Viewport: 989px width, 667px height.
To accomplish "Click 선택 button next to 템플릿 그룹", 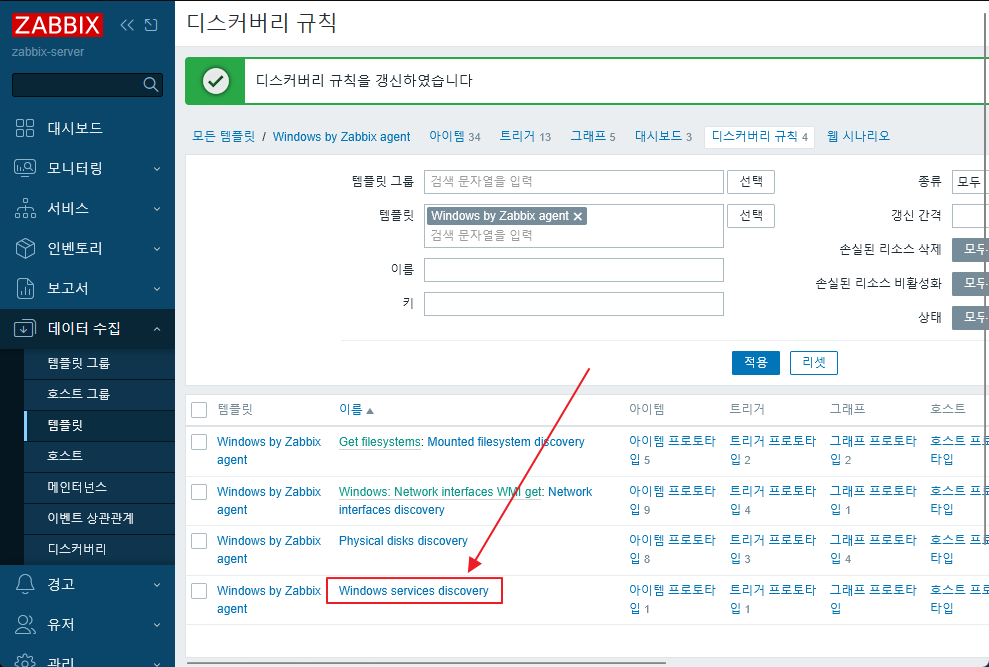I will click(751, 182).
